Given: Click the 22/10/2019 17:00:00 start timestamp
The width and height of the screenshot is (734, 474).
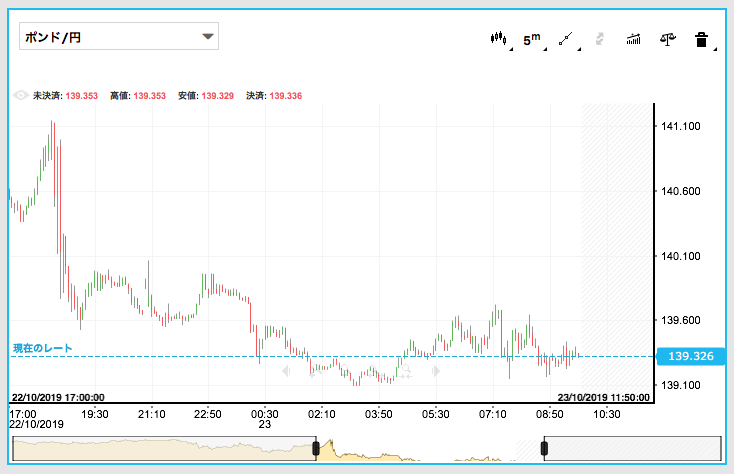Looking at the screenshot, I should [58, 397].
